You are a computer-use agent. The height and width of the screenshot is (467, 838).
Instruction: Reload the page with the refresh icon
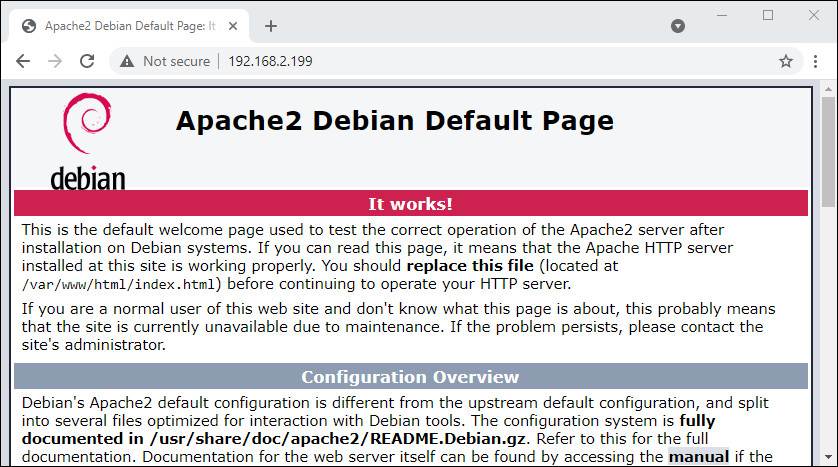point(87,61)
